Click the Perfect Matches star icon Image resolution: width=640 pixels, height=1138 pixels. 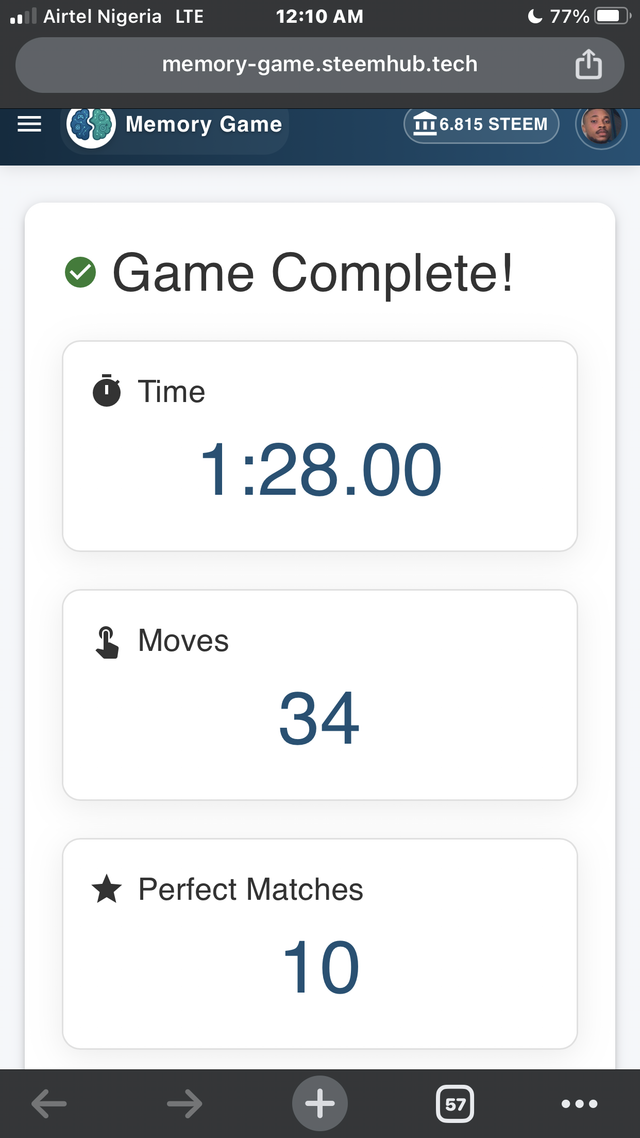[107, 889]
